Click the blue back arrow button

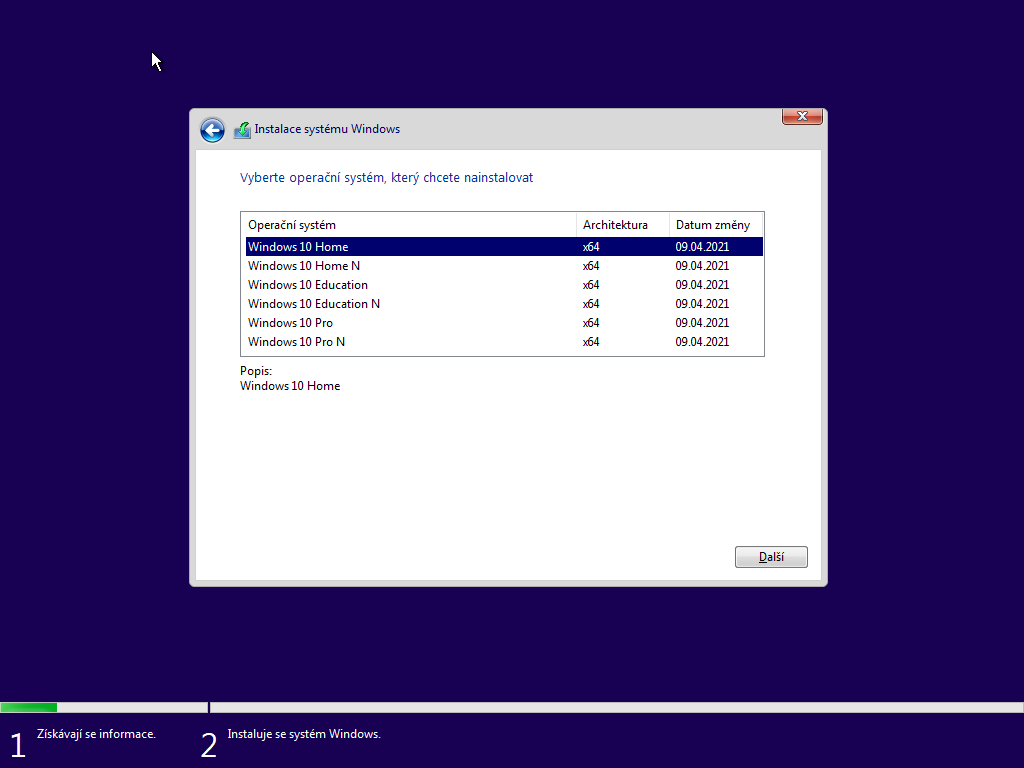coord(212,130)
